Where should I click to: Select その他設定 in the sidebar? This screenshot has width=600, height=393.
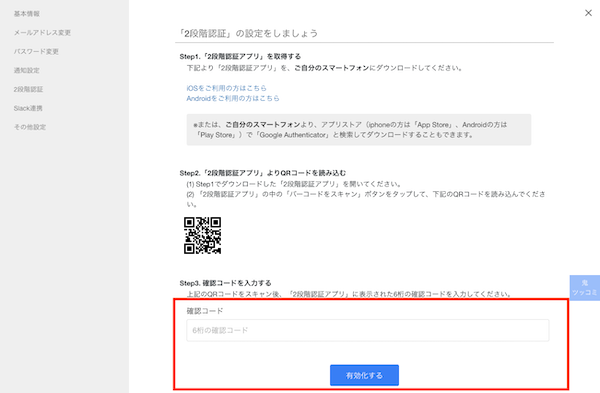point(30,127)
